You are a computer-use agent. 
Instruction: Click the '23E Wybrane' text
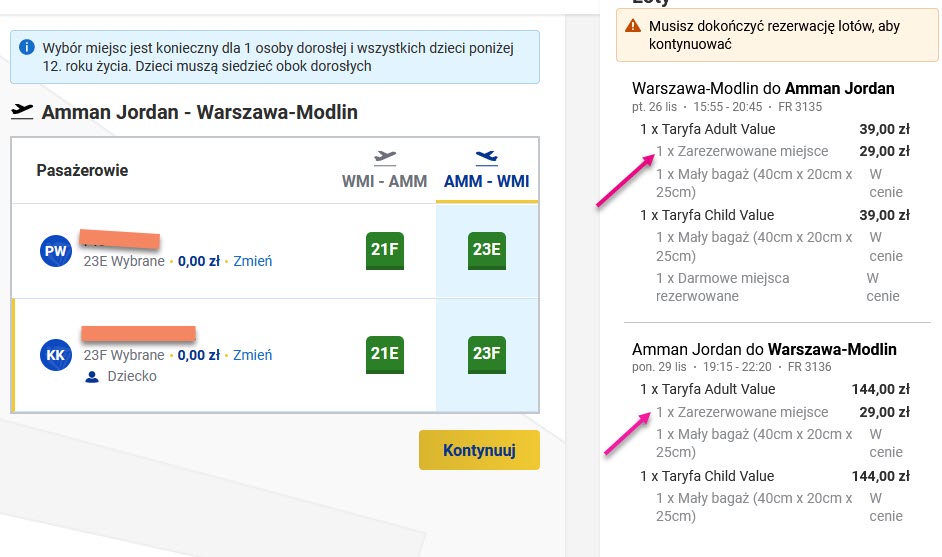(124, 261)
